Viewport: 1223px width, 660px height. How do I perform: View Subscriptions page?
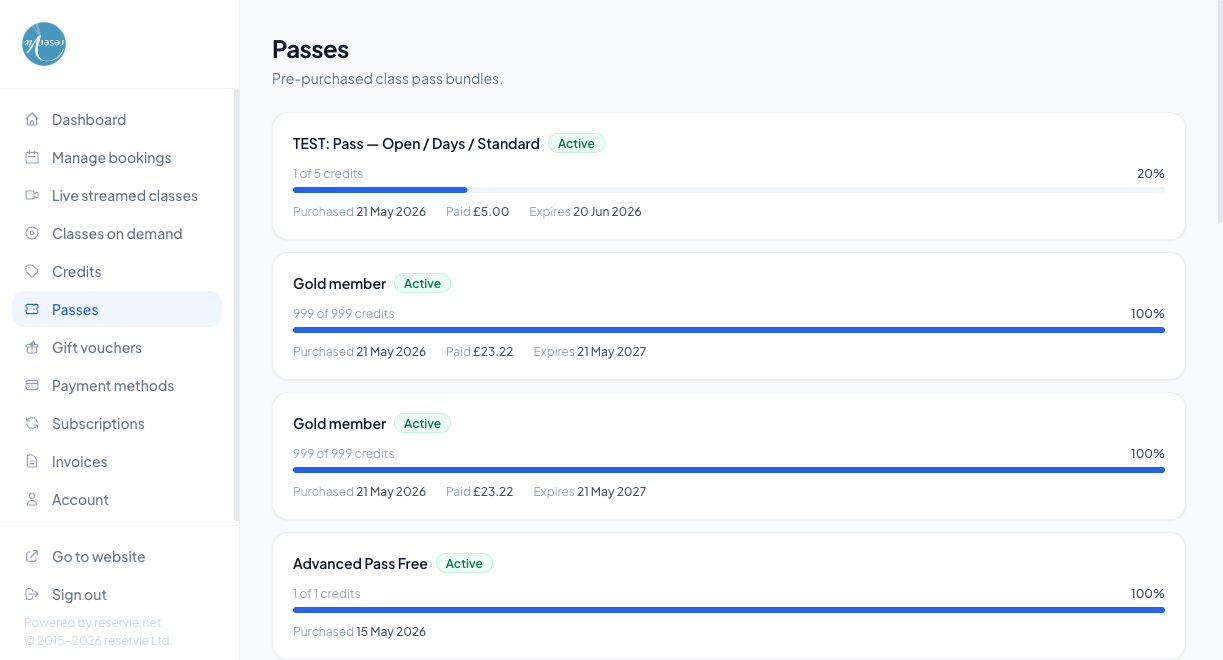coord(117,423)
